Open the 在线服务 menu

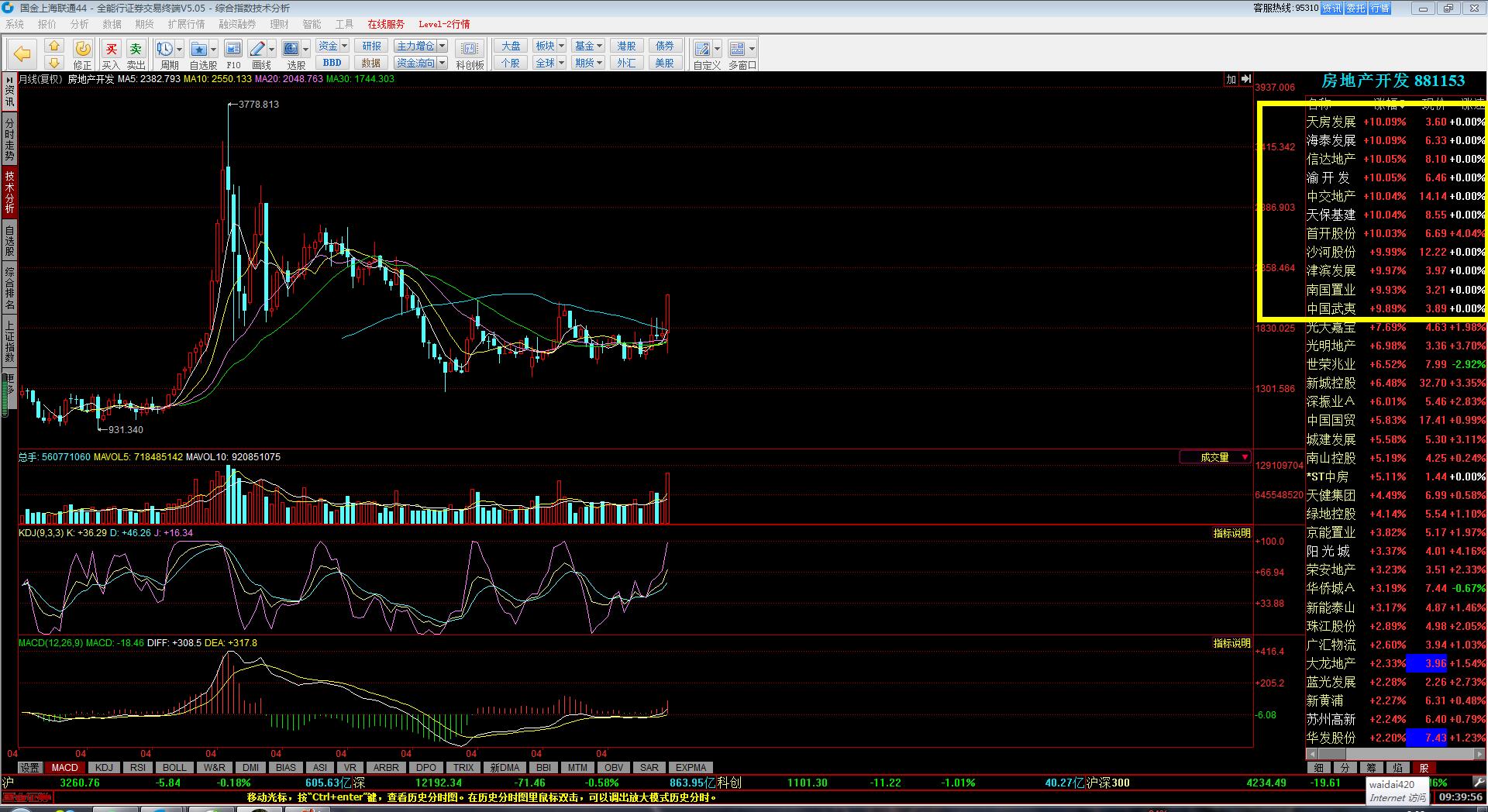386,24
